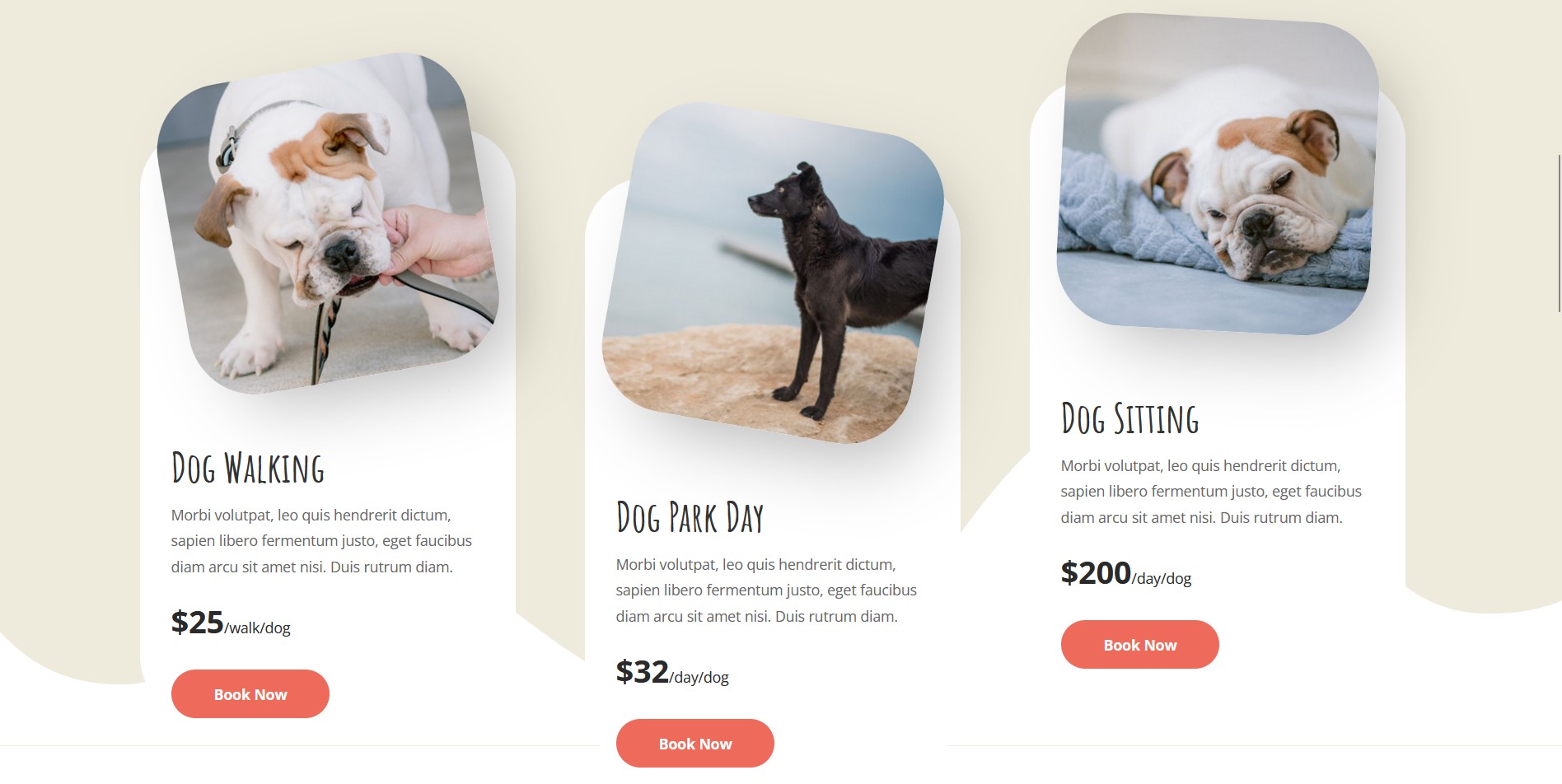1562x784 pixels.
Task: Book the Dog Park Day service
Action: pyautogui.click(x=695, y=743)
